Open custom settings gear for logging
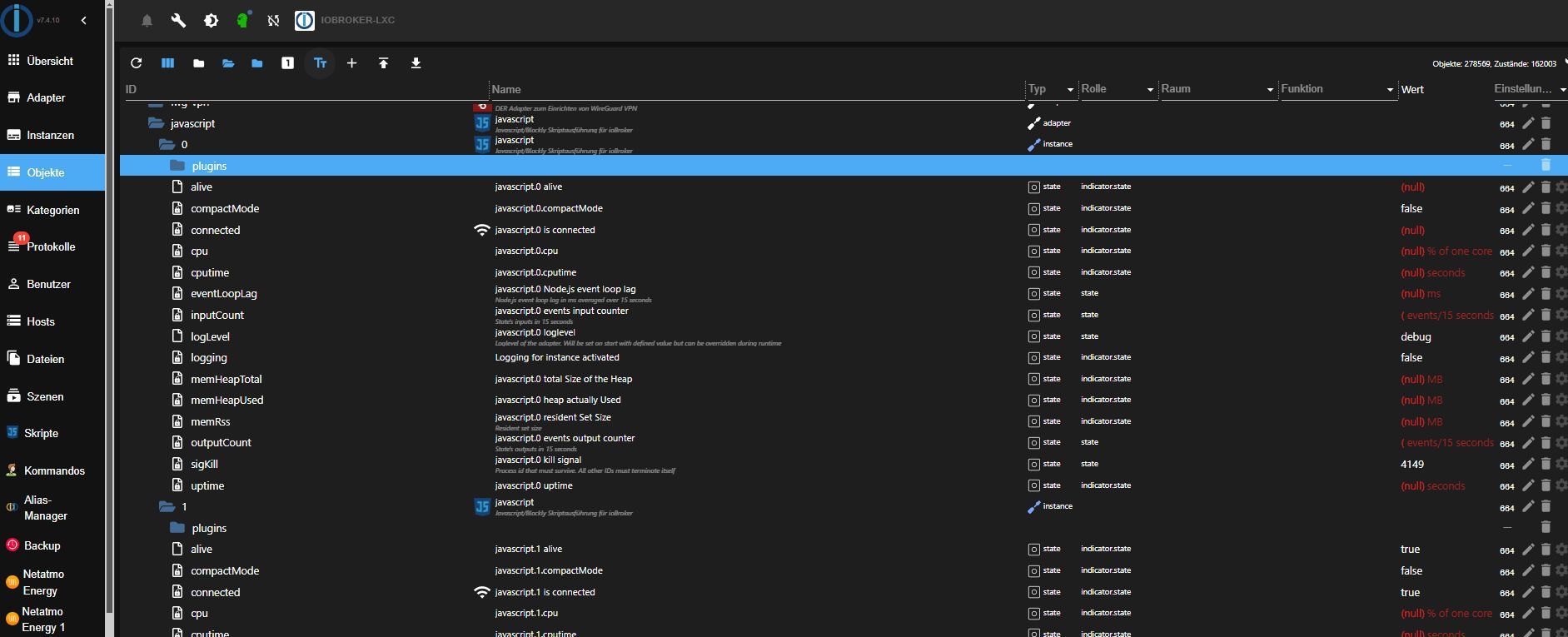 tap(1561, 357)
